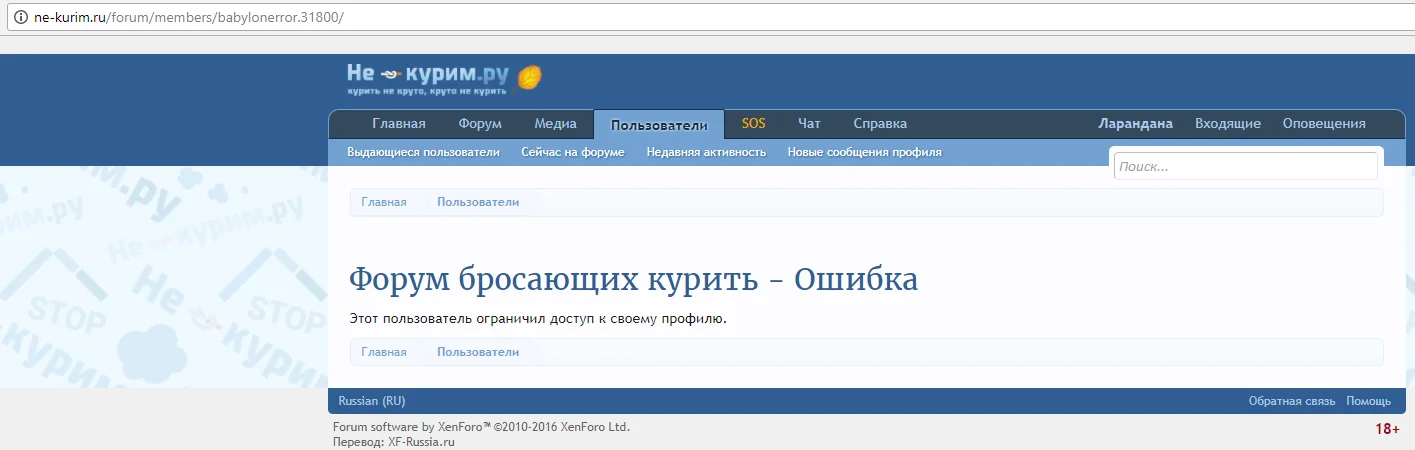Open the Входящие inbox menu
1415x450 pixels.
coord(1227,124)
